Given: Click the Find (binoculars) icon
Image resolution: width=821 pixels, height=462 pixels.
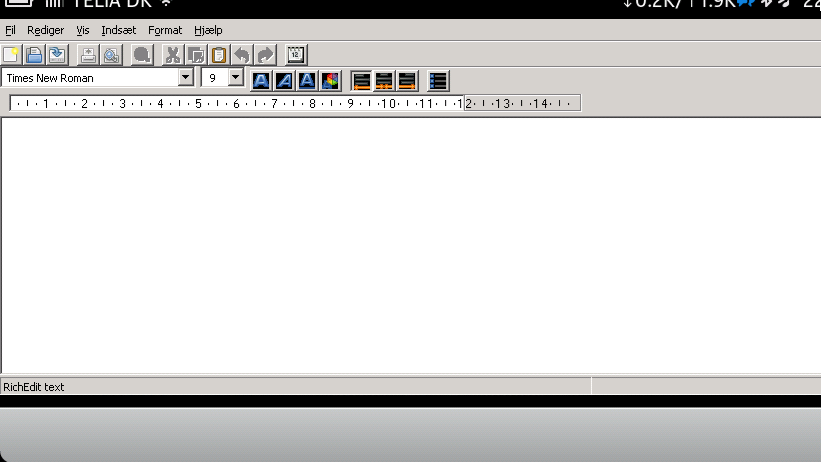Looking at the screenshot, I should [x=142, y=55].
